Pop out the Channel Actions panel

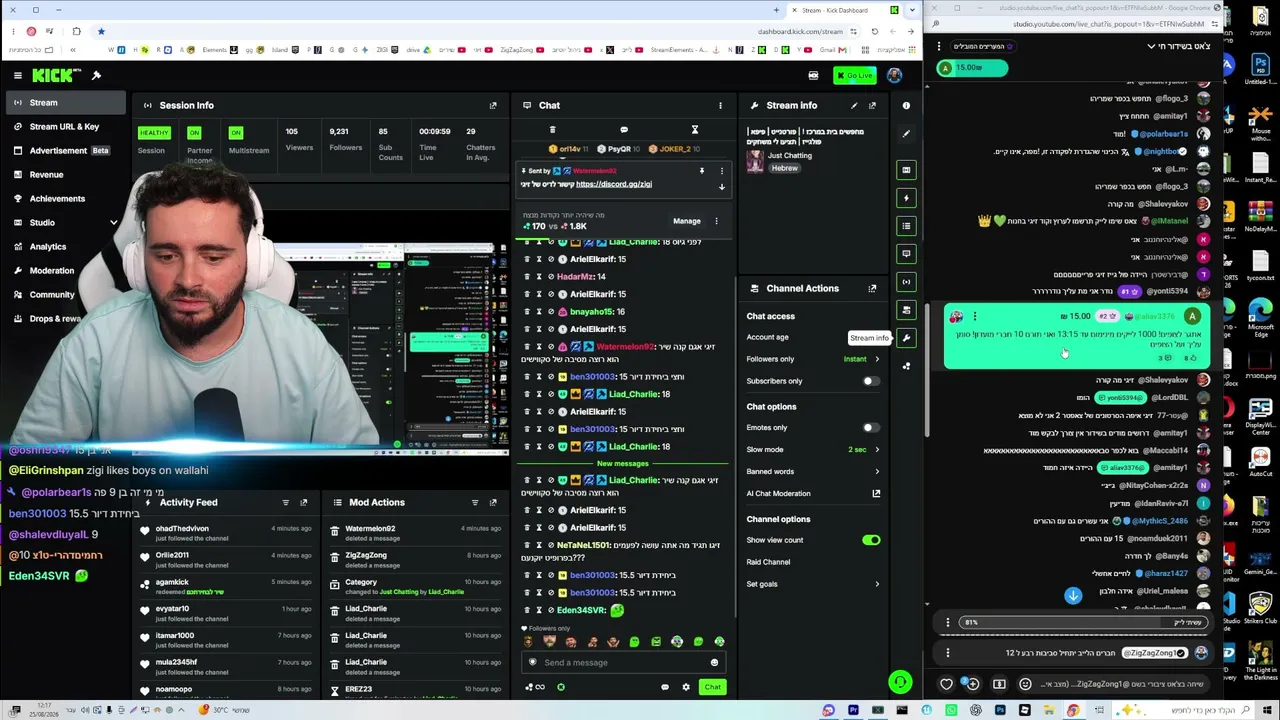pos(872,288)
